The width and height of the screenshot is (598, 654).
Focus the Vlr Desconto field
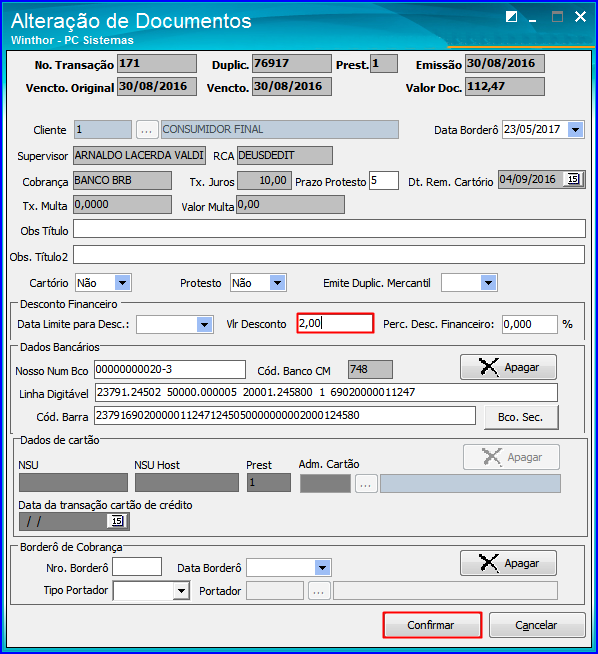pos(335,323)
